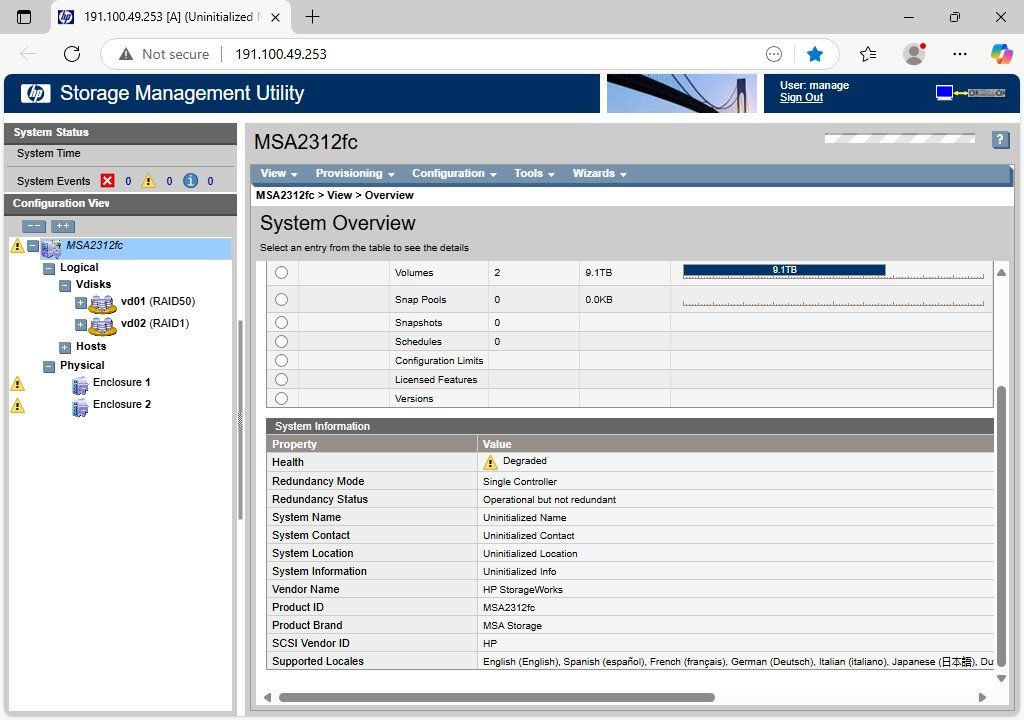Open browser settings and more menu
This screenshot has height=720, width=1024.
959,54
